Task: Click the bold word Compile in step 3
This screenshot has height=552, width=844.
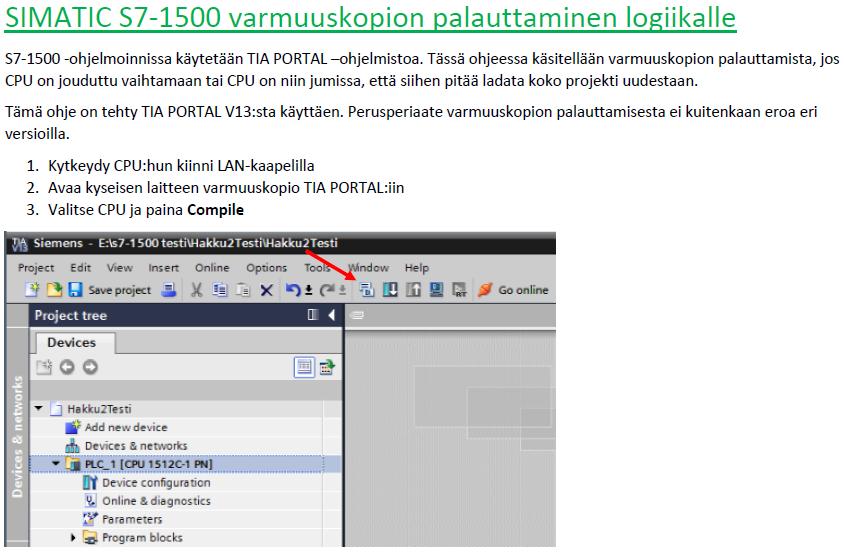Action: pos(215,210)
